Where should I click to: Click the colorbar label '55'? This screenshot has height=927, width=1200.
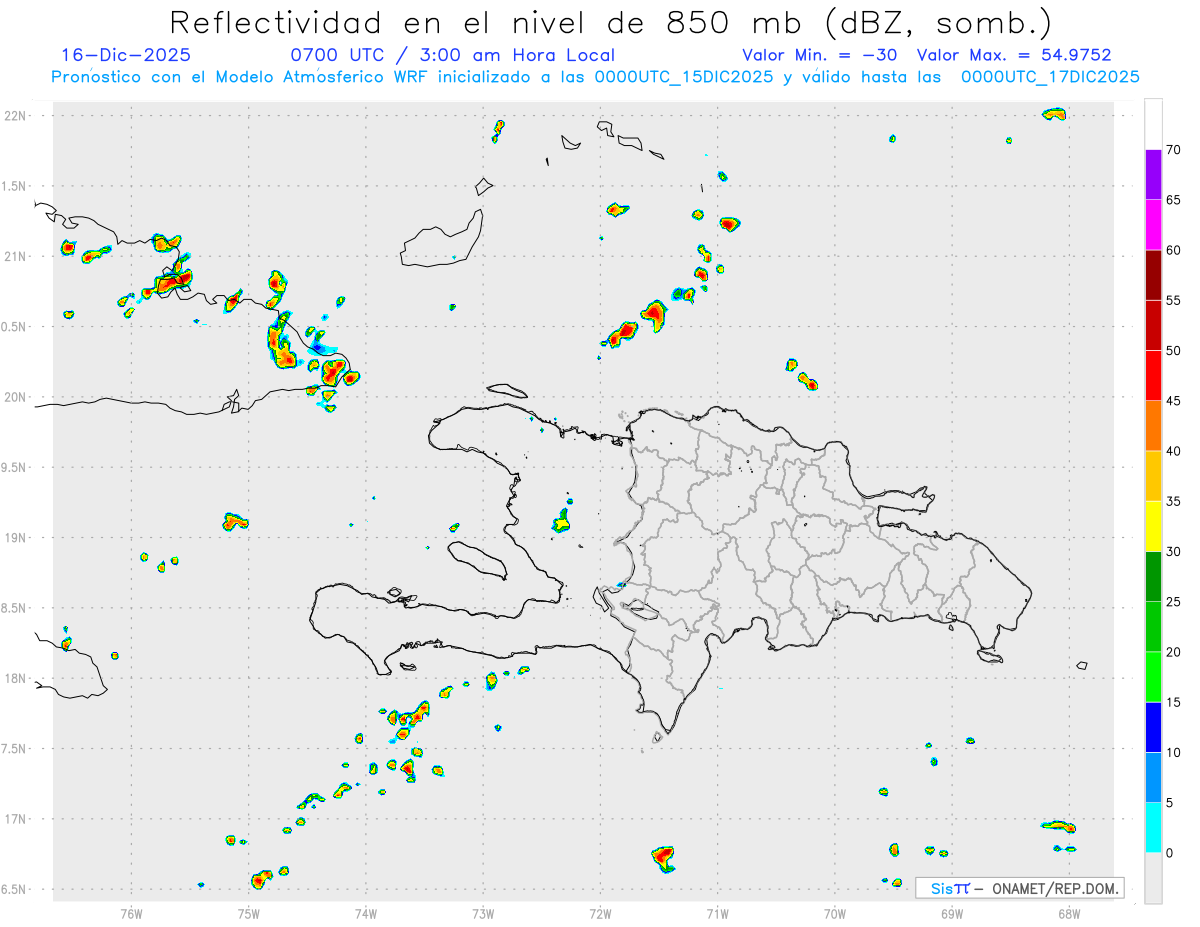coord(1174,300)
